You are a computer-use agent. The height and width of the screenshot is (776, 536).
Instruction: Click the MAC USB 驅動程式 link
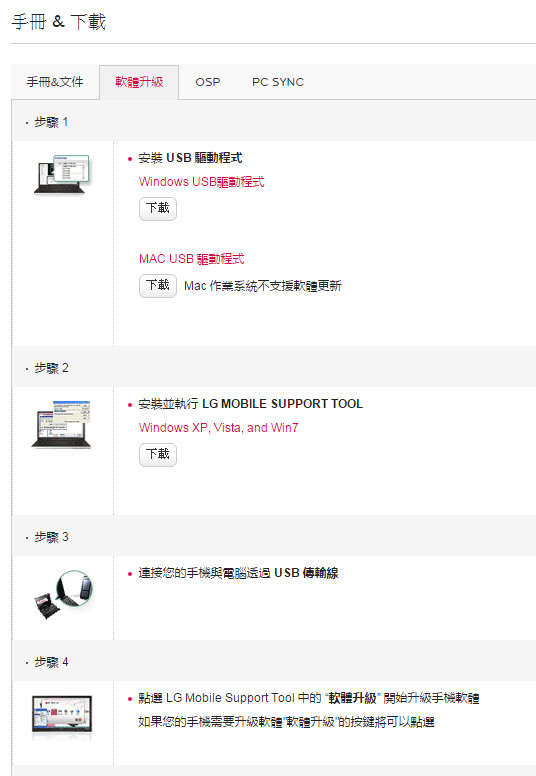coord(192,259)
